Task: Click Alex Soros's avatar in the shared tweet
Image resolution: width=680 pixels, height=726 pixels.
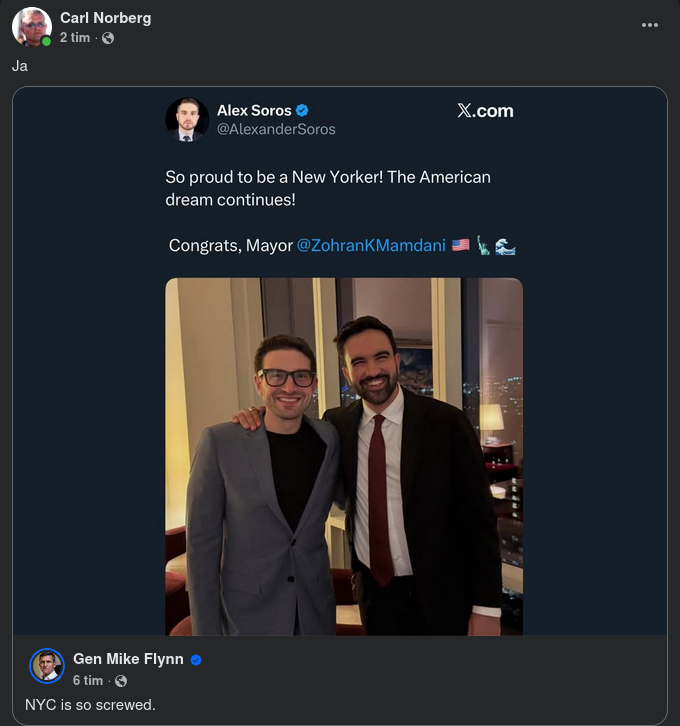Action: coord(187,119)
